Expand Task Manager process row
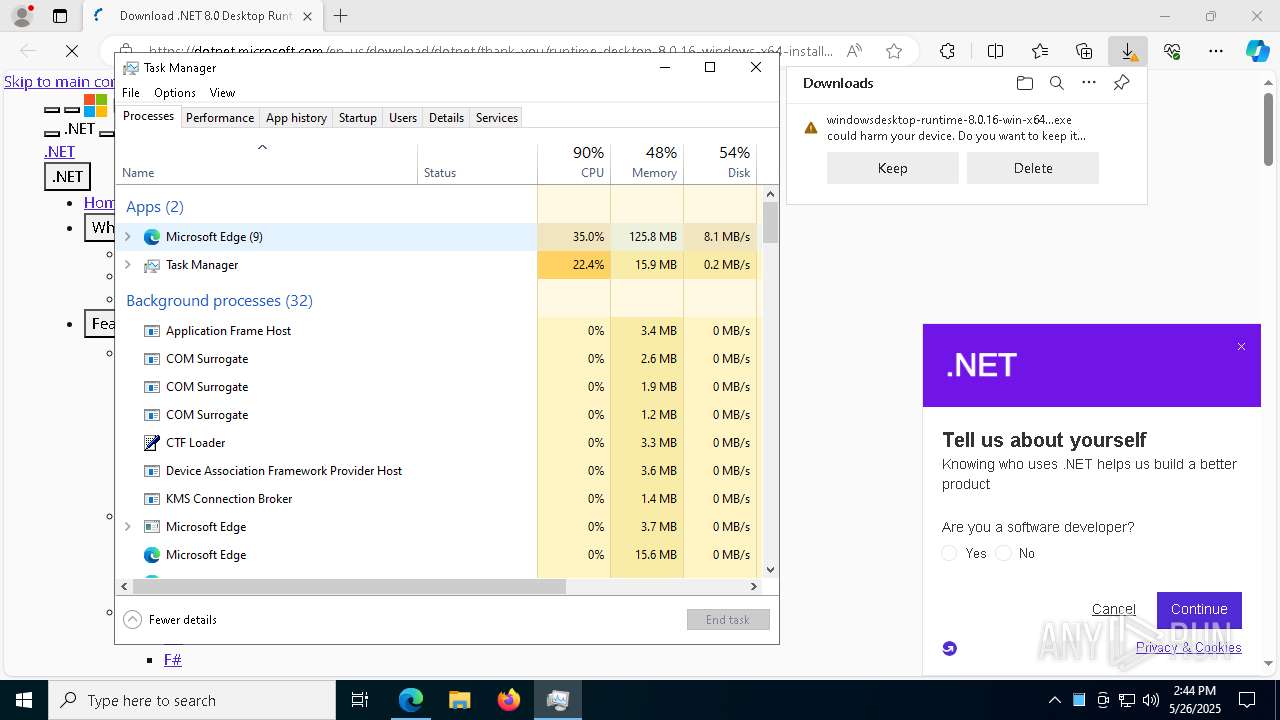The image size is (1280, 720). point(127,265)
